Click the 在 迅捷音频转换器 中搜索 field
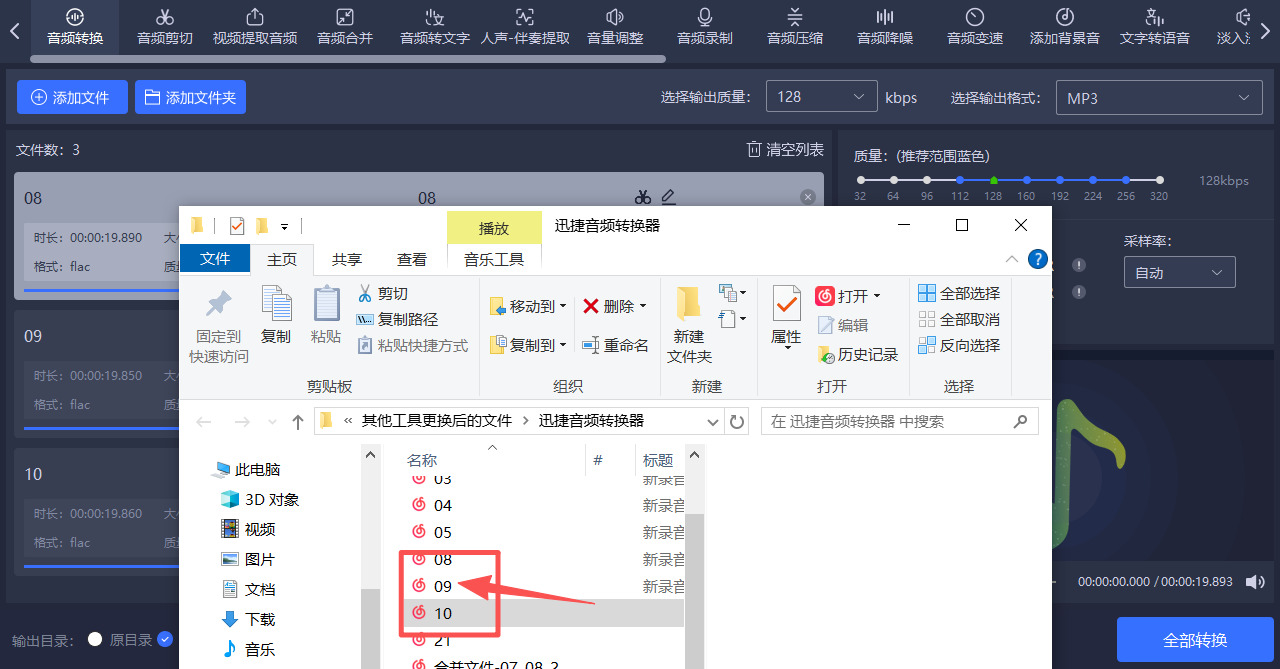Image resolution: width=1280 pixels, height=669 pixels. coord(899,421)
